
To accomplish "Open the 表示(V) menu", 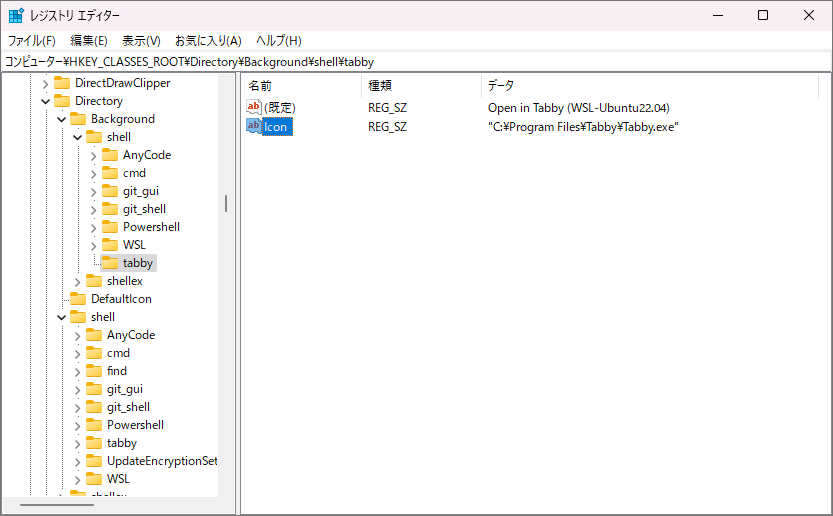I will pos(141,41).
